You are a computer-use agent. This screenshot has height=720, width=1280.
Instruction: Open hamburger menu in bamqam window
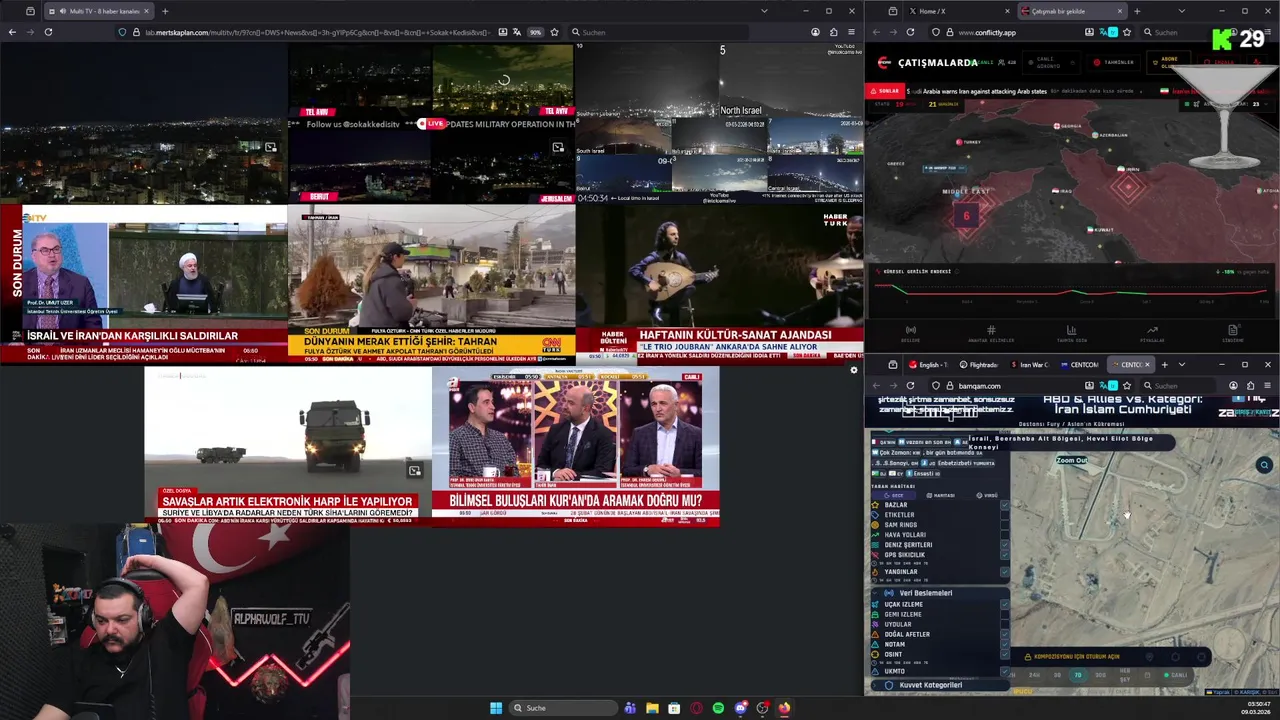point(1268,386)
